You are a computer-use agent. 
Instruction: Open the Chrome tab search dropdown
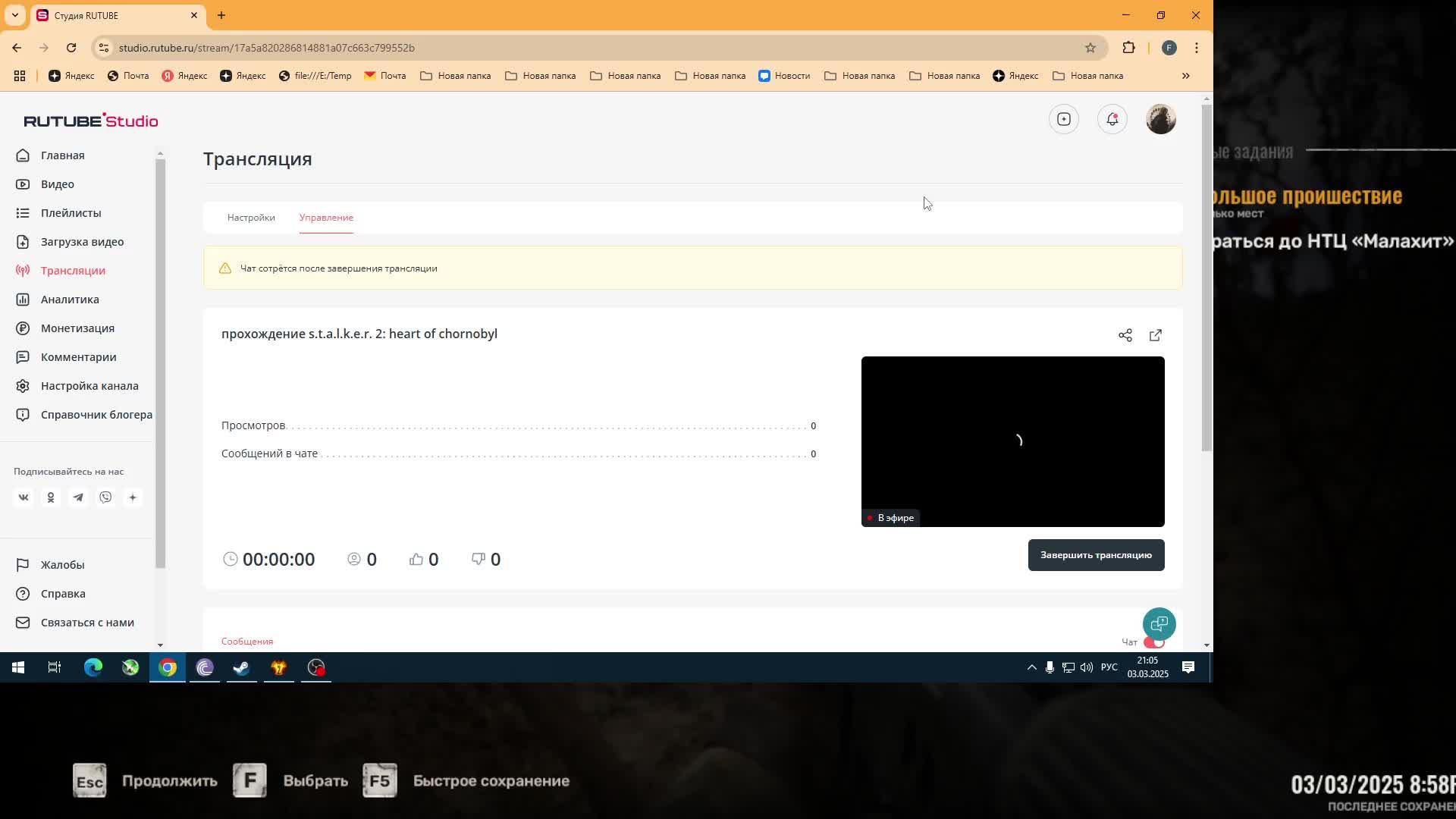click(14, 15)
